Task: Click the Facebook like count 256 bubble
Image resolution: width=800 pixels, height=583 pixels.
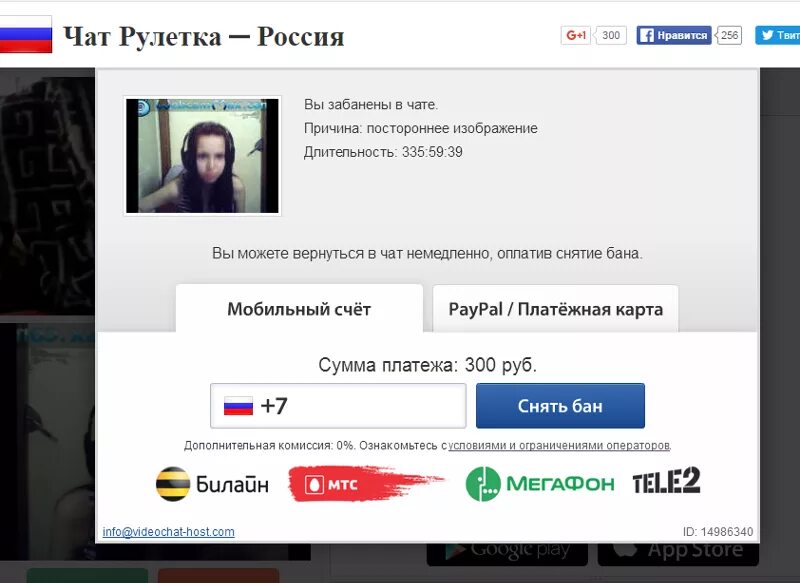Action: (729, 35)
